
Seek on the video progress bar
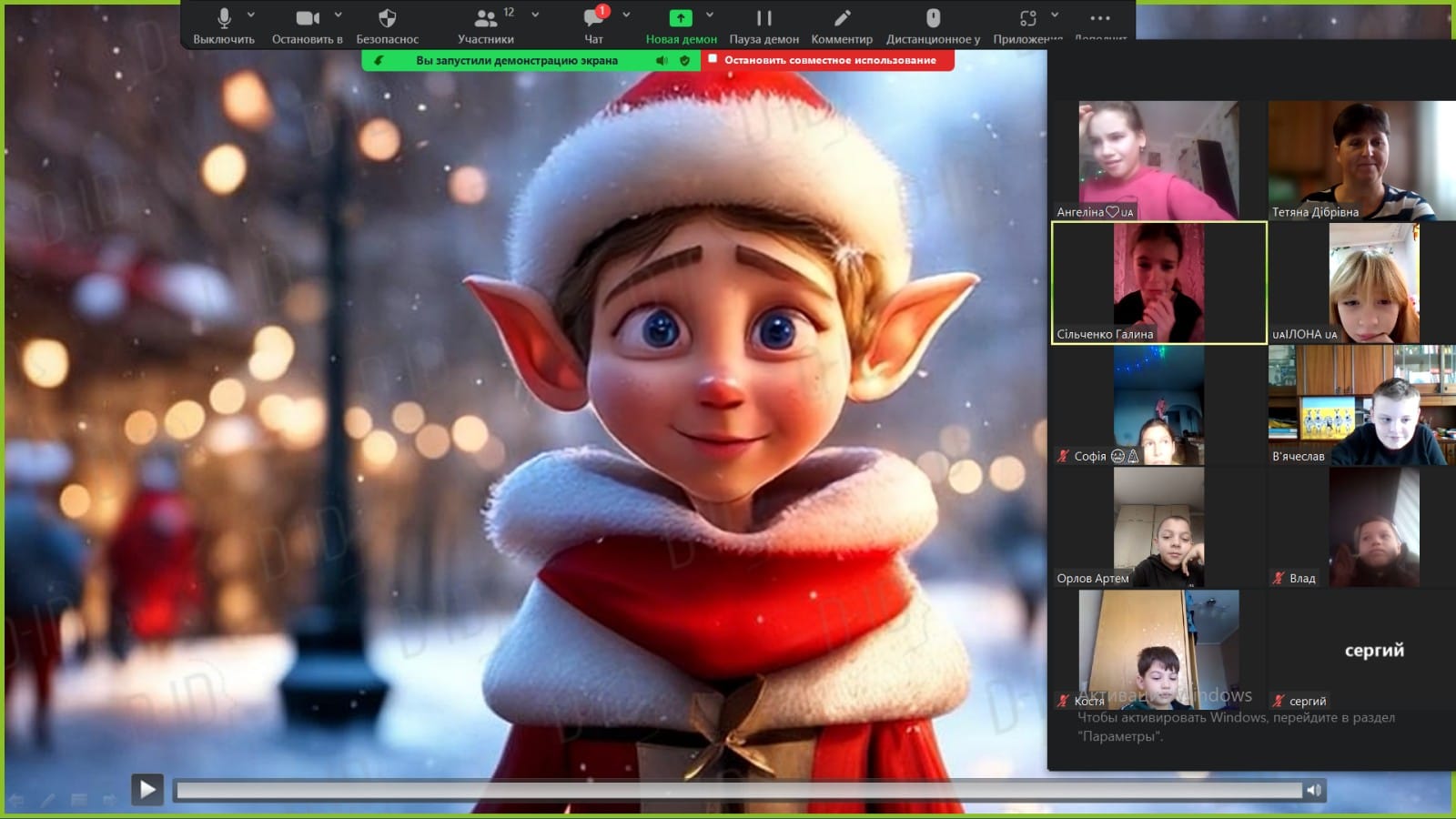point(739,791)
